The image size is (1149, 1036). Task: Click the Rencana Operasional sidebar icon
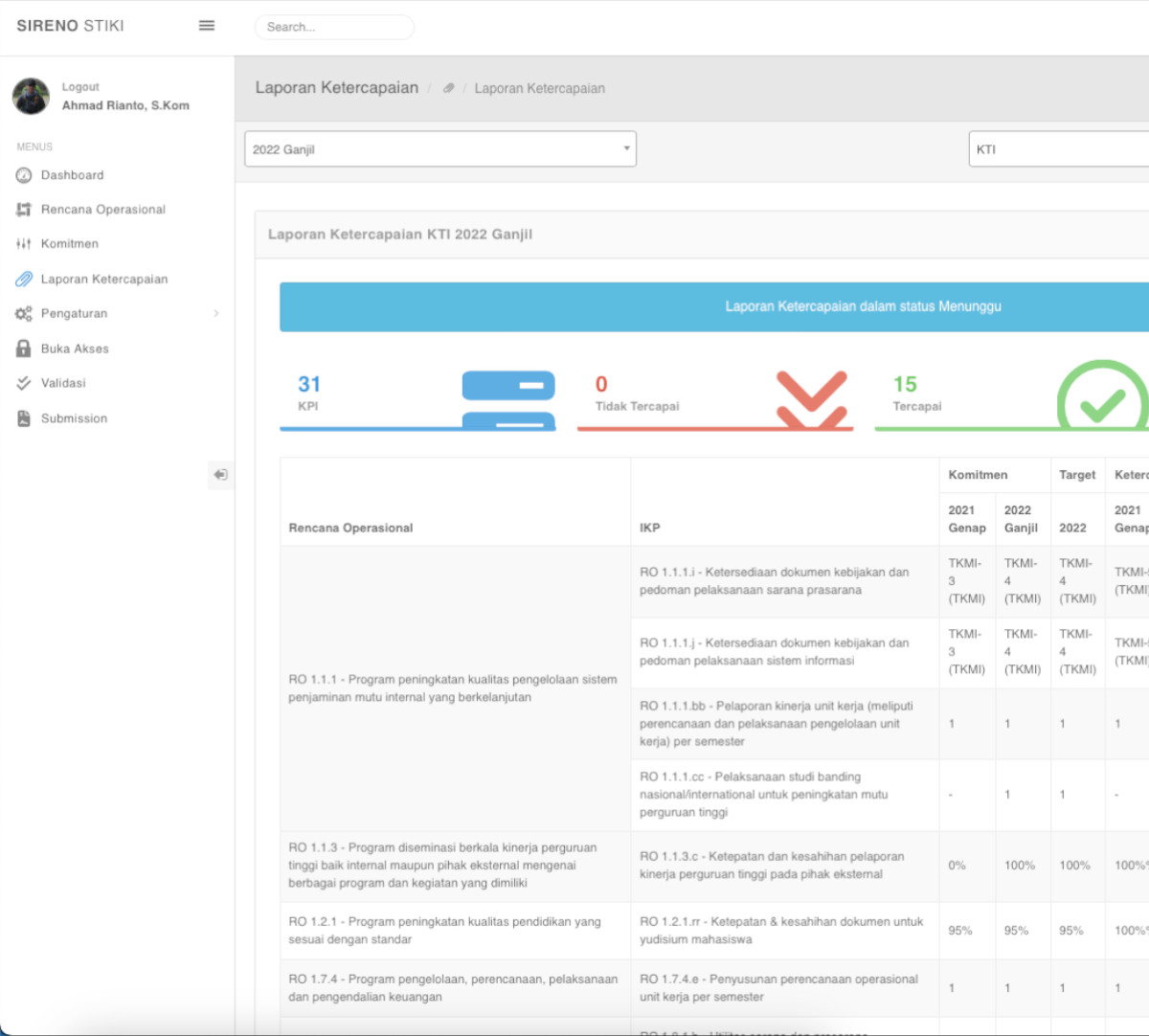point(24,210)
